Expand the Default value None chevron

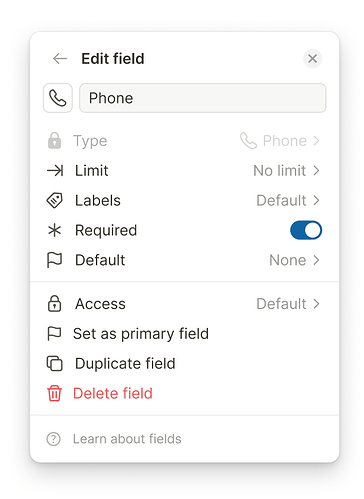pyautogui.click(x=317, y=260)
